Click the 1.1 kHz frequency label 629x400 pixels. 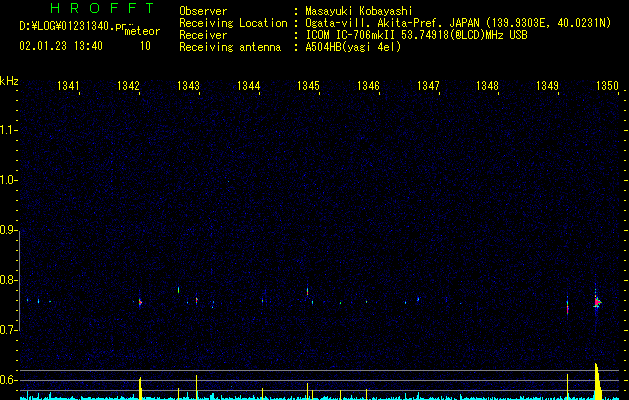click(x=8, y=130)
